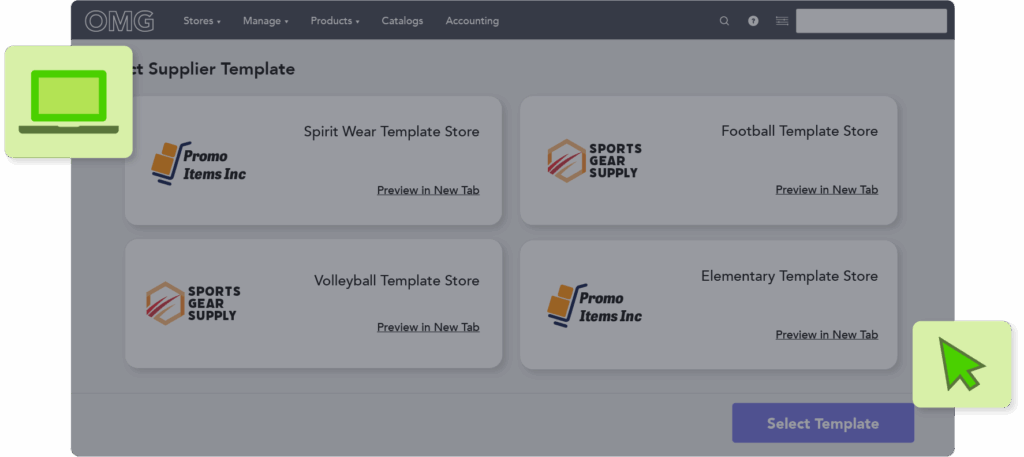Click the Sports Gear Supply logo on Volleyball card
Screen dimensions: 1024x457
click(x=192, y=303)
